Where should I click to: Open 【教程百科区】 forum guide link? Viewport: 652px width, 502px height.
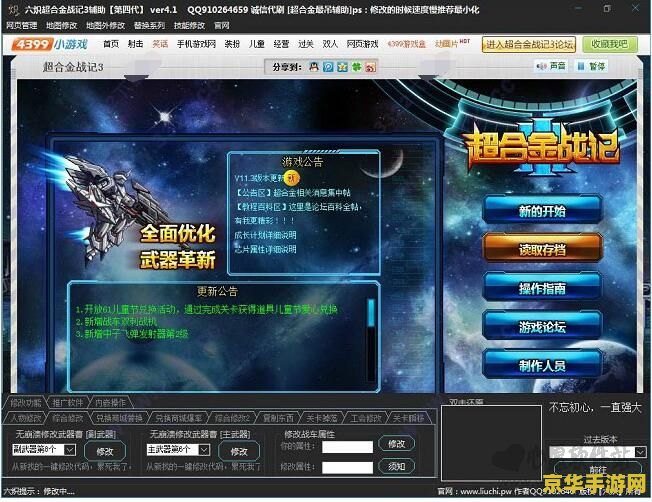click(298, 207)
